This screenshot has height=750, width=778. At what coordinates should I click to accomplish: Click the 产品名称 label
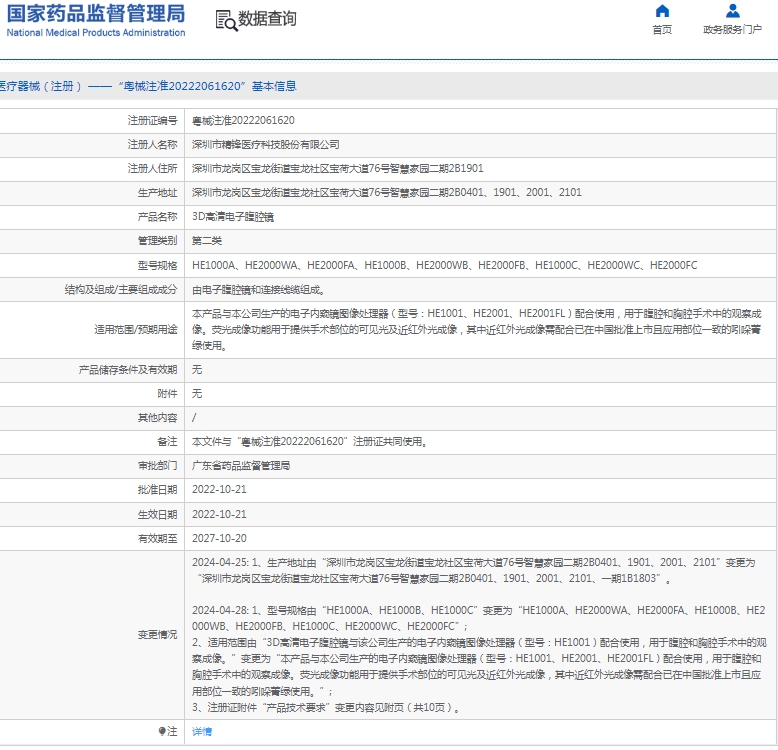click(157, 217)
